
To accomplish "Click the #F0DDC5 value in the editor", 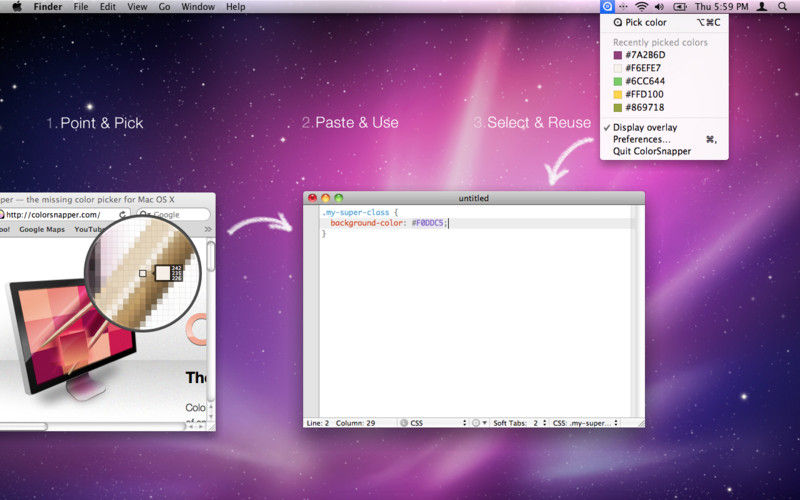I will (x=428, y=223).
